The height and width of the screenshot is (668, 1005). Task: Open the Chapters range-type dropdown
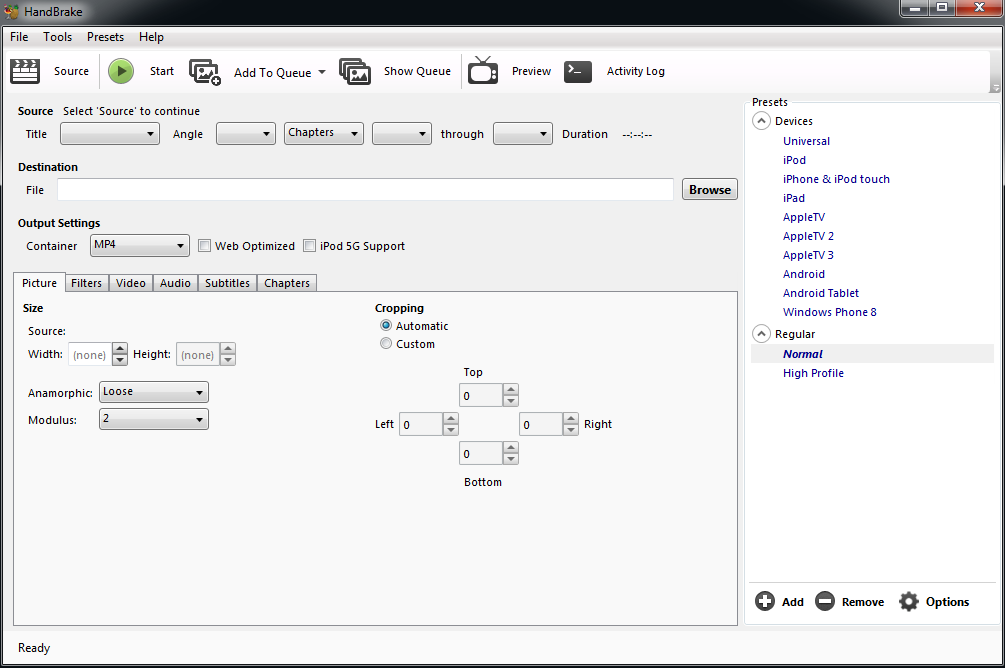coord(324,133)
